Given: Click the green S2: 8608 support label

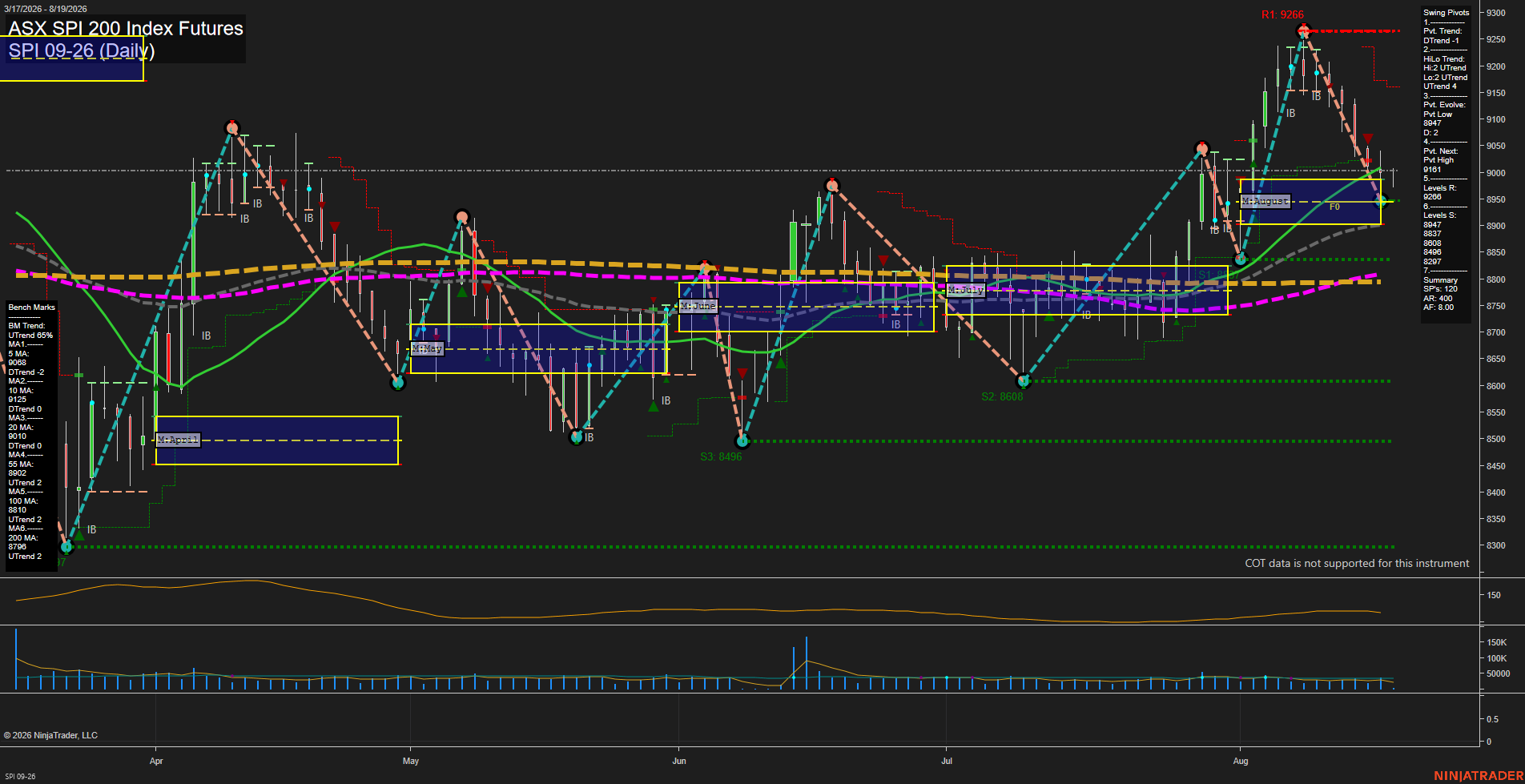Looking at the screenshot, I should (x=1002, y=396).
